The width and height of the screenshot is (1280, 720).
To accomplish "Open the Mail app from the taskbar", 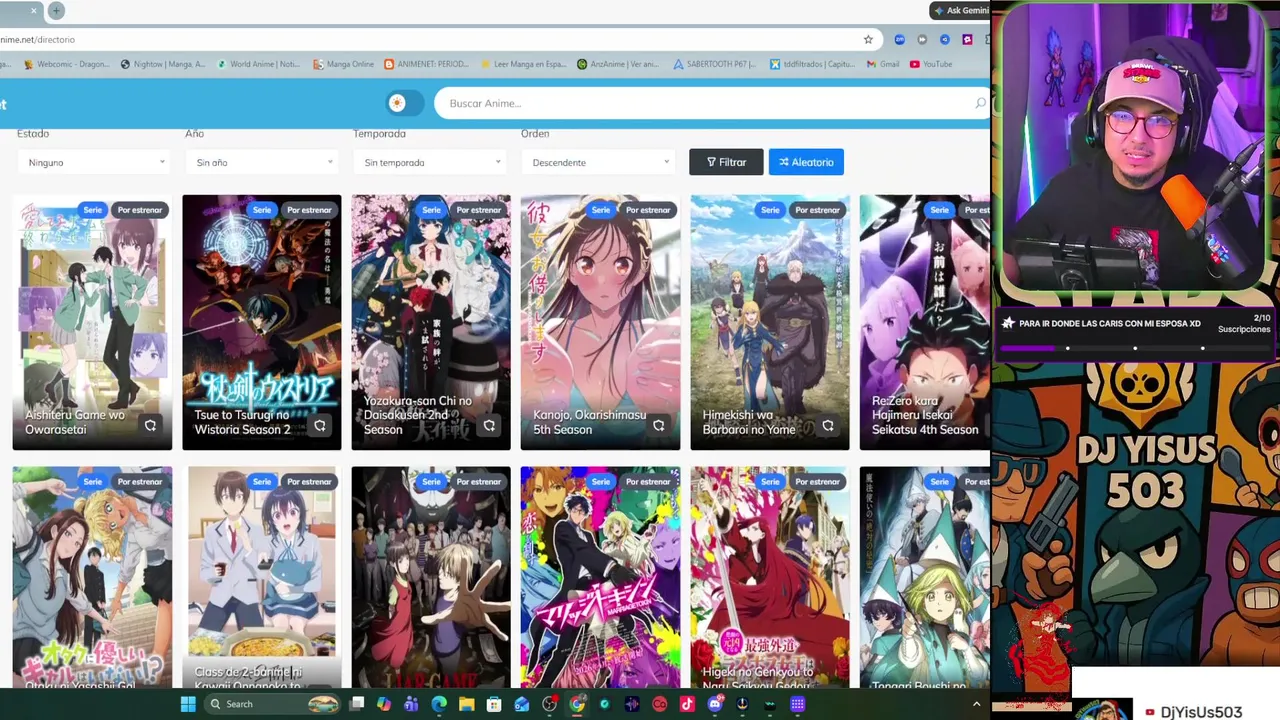I will tap(521, 704).
